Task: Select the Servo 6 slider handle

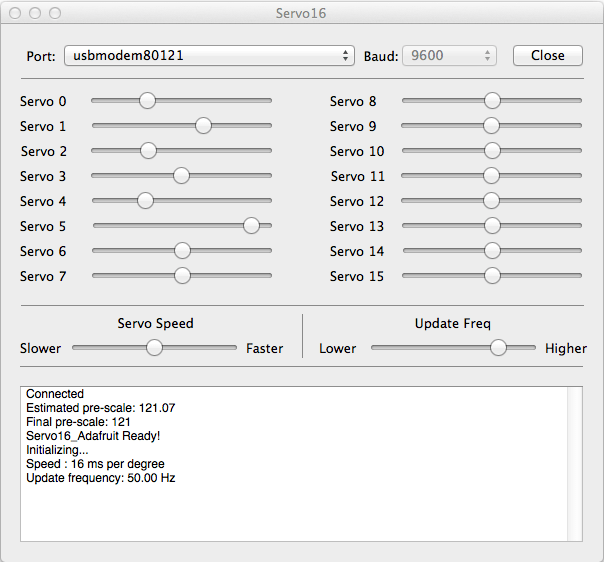Action: (182, 250)
